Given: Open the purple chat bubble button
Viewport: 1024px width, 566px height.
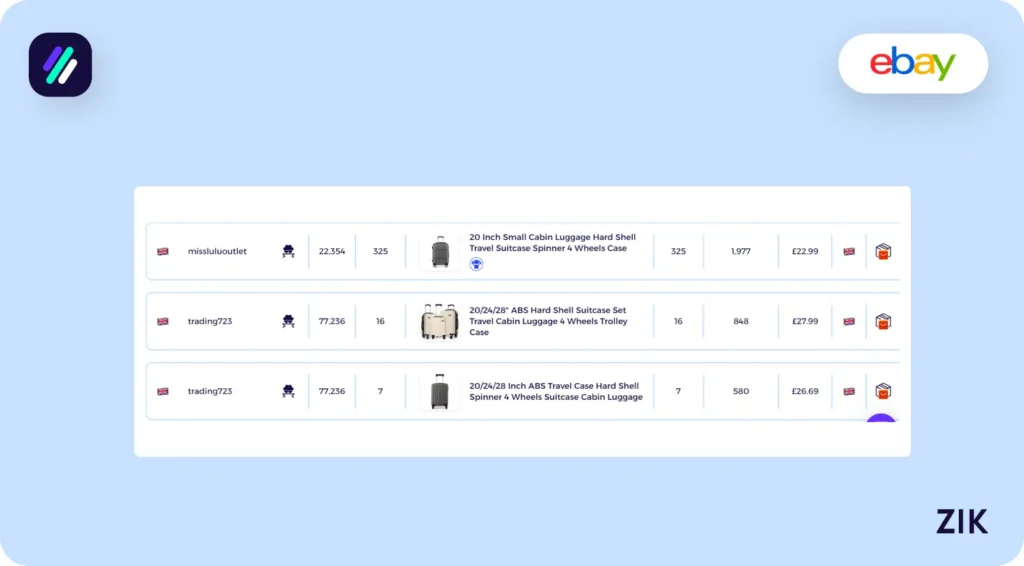Looking at the screenshot, I should (881, 425).
